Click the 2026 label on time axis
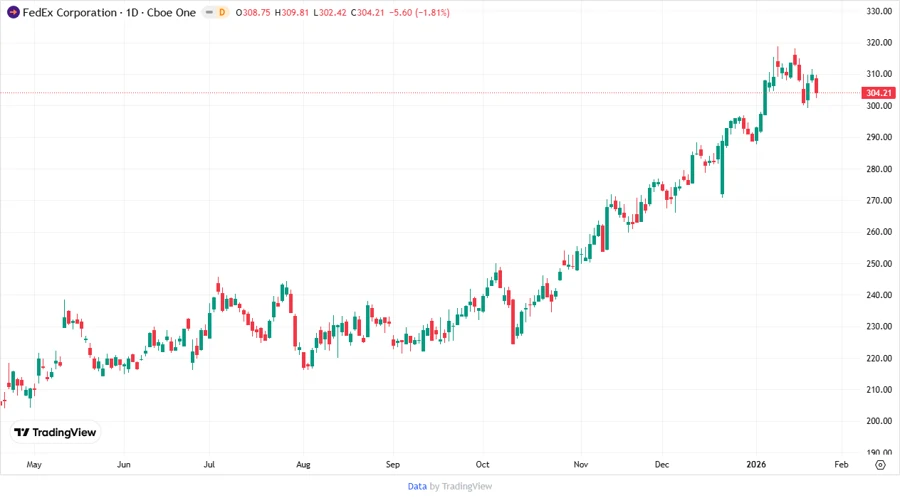 (756, 465)
